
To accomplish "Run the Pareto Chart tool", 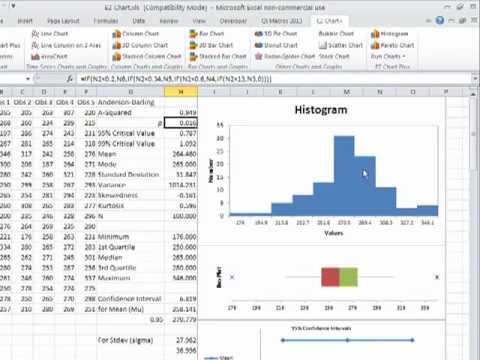I will point(392,45).
